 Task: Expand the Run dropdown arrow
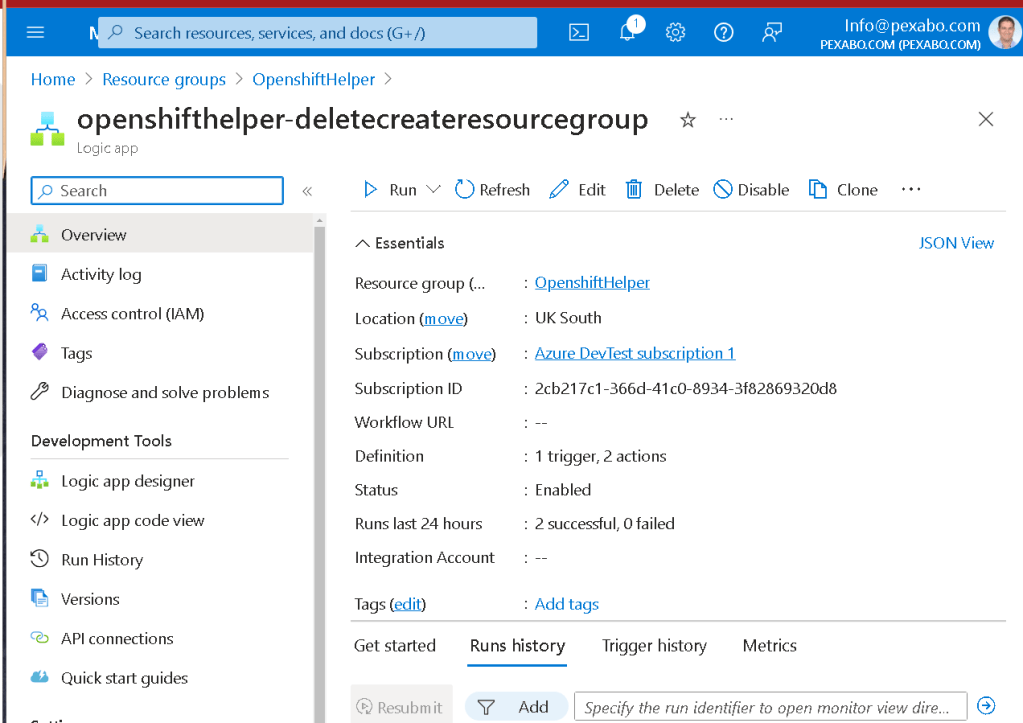click(x=433, y=190)
